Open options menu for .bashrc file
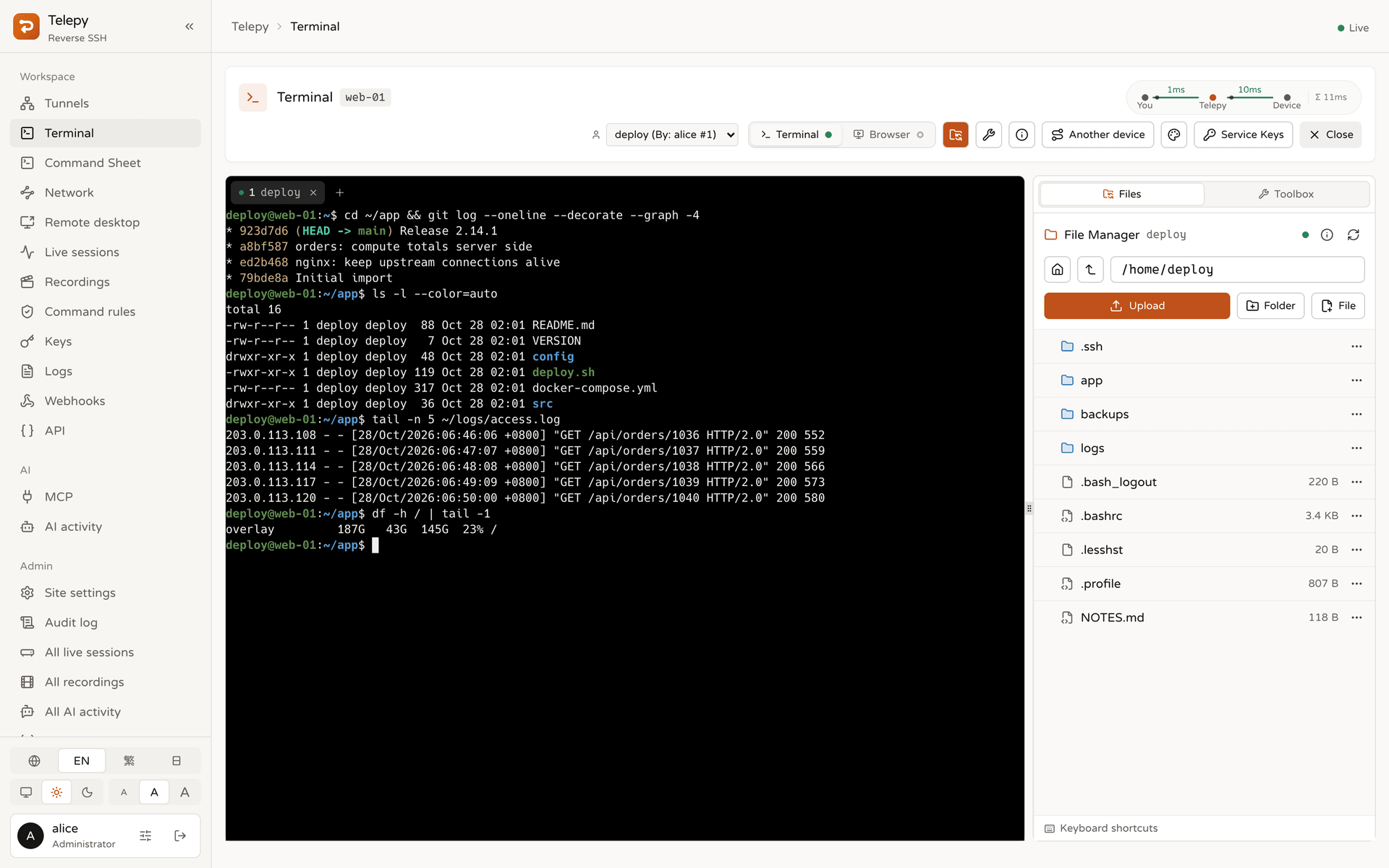 click(x=1356, y=516)
